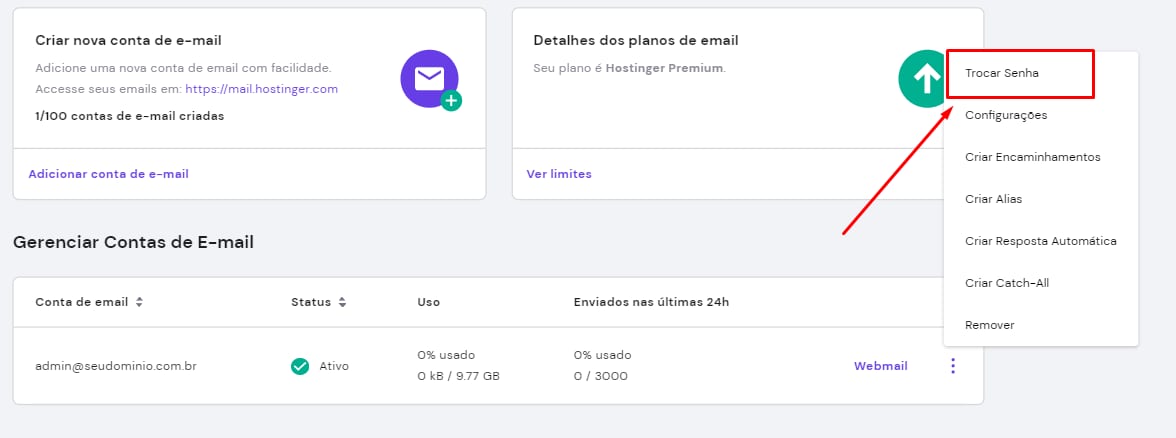The width and height of the screenshot is (1176, 438).
Task: Click the green Ativo status checkmark
Action: pos(299,366)
